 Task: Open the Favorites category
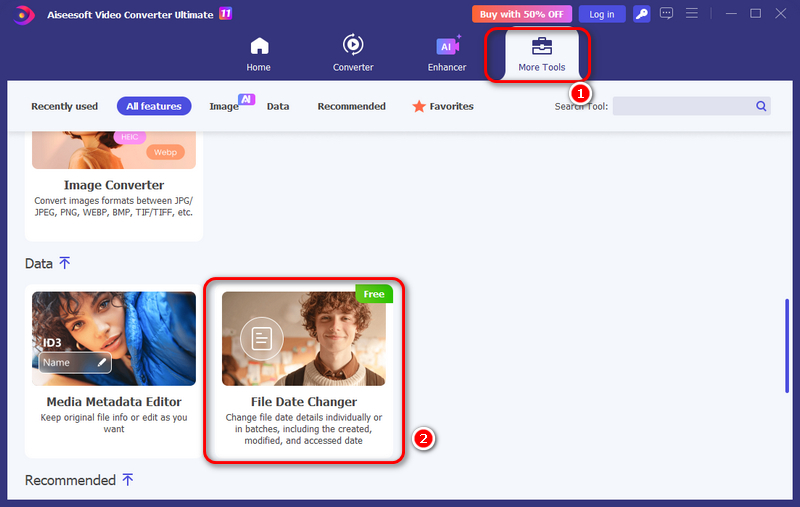(x=443, y=106)
